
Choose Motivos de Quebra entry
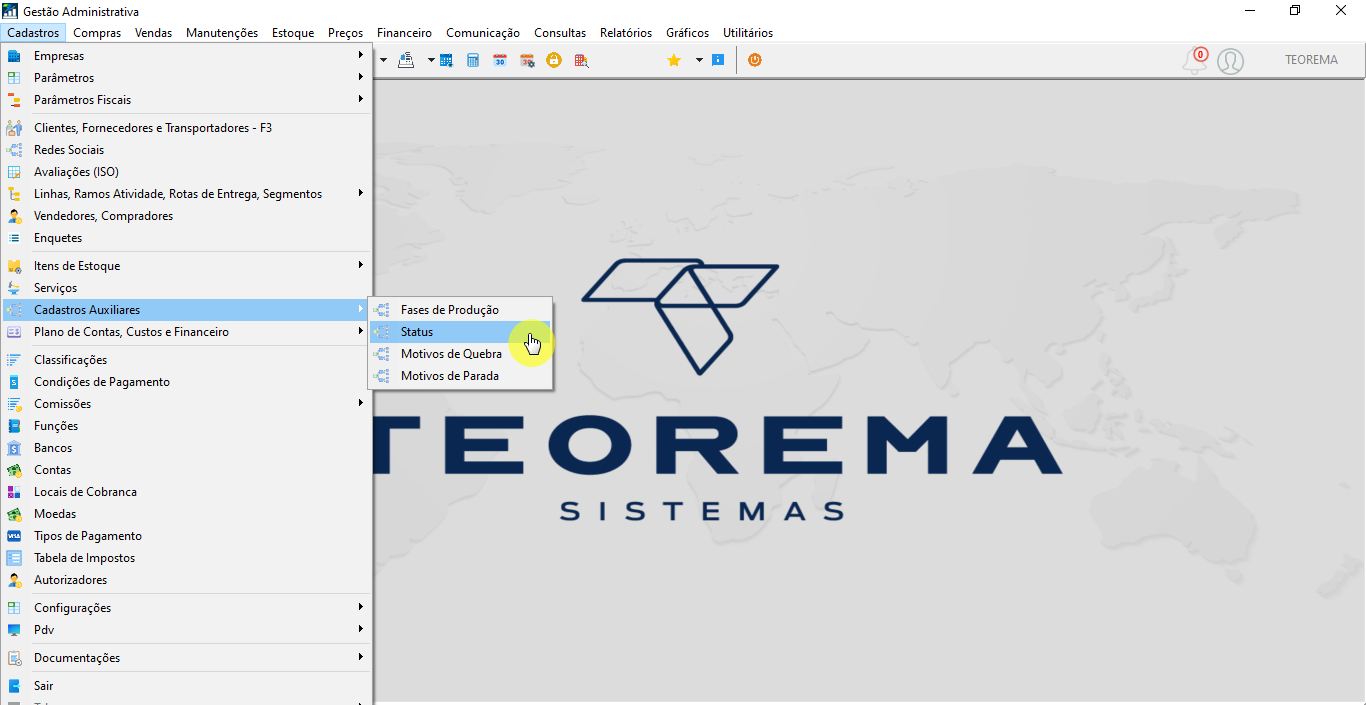(460, 354)
